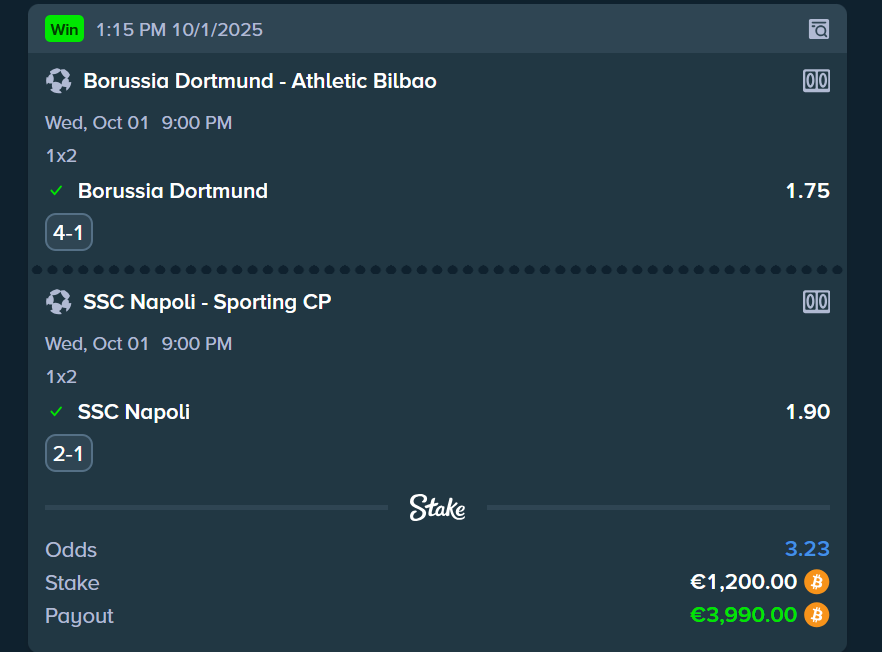Click the 4-1 score badge
882x652 pixels.
tap(69, 233)
